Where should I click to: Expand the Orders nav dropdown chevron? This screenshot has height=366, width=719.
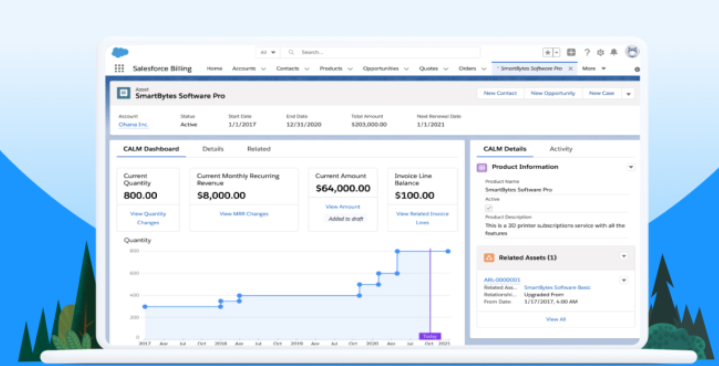click(x=484, y=69)
